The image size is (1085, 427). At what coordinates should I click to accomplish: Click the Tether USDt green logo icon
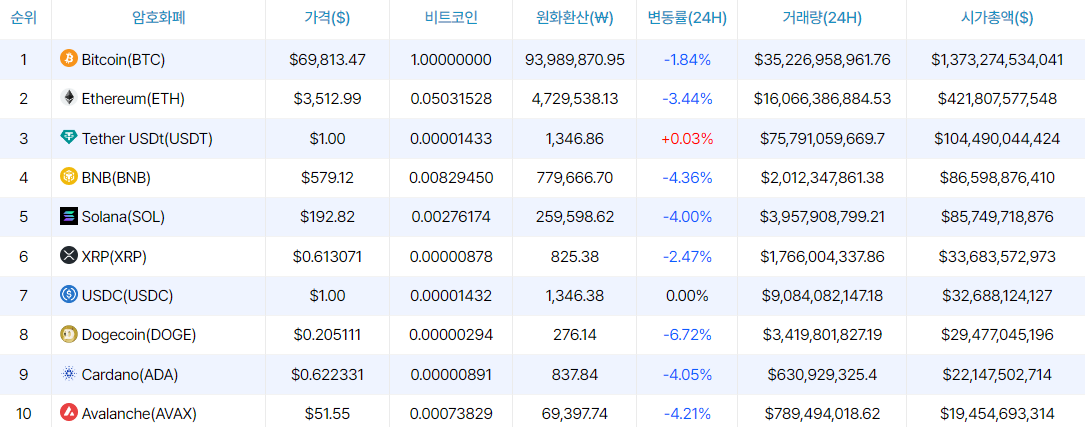(69, 138)
